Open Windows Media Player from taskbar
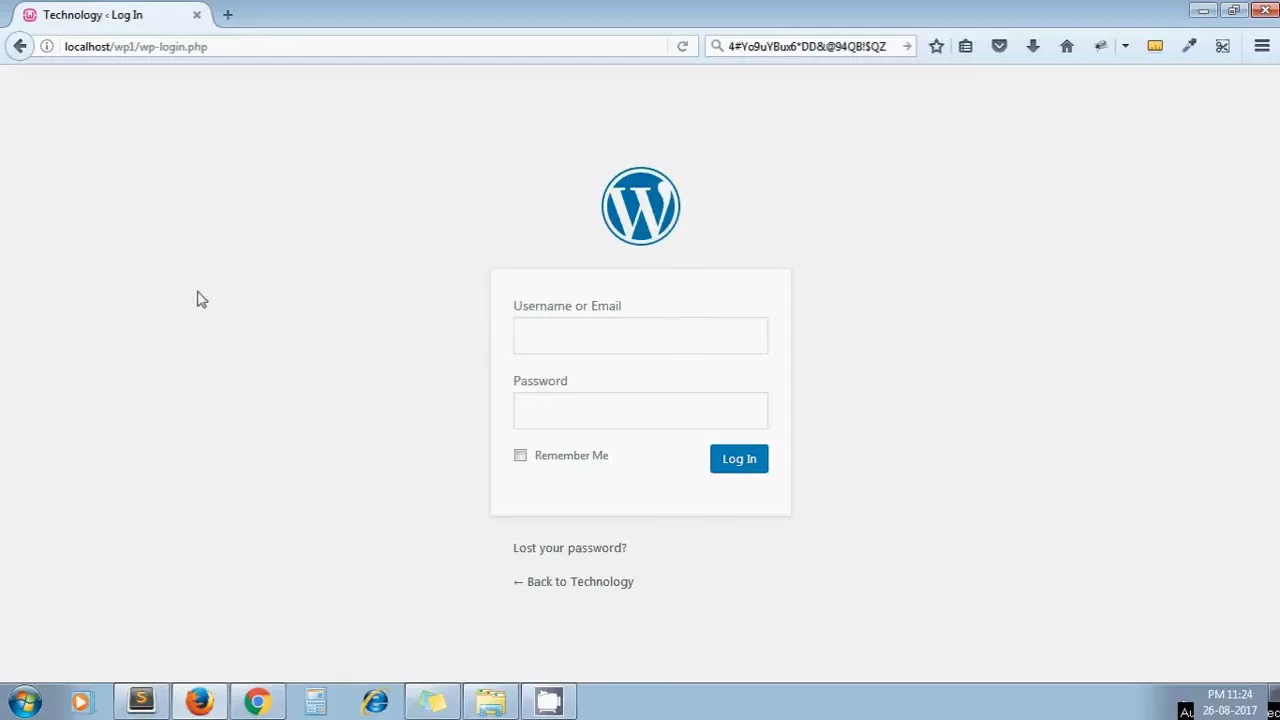Screen dimensions: 1280x720 point(82,702)
